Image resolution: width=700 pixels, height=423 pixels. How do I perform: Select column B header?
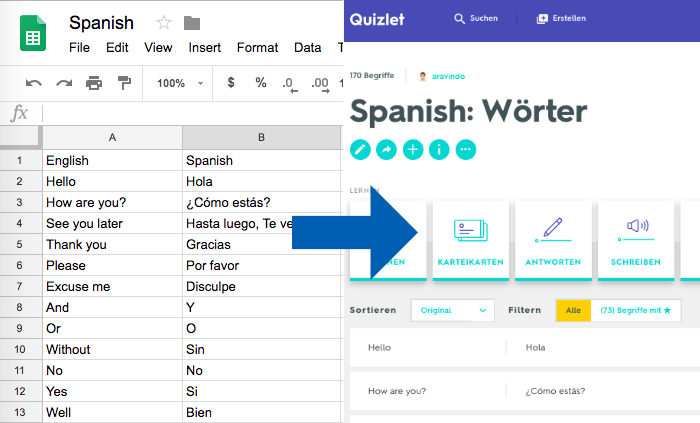point(262,137)
